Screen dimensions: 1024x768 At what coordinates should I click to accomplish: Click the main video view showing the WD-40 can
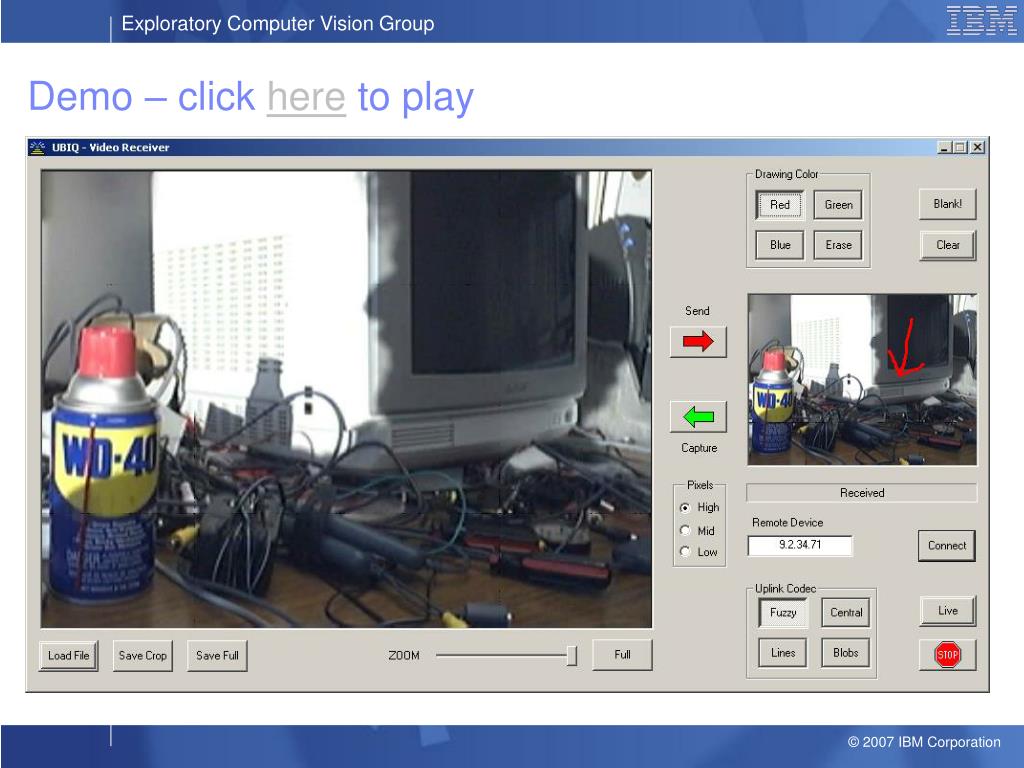coord(346,399)
